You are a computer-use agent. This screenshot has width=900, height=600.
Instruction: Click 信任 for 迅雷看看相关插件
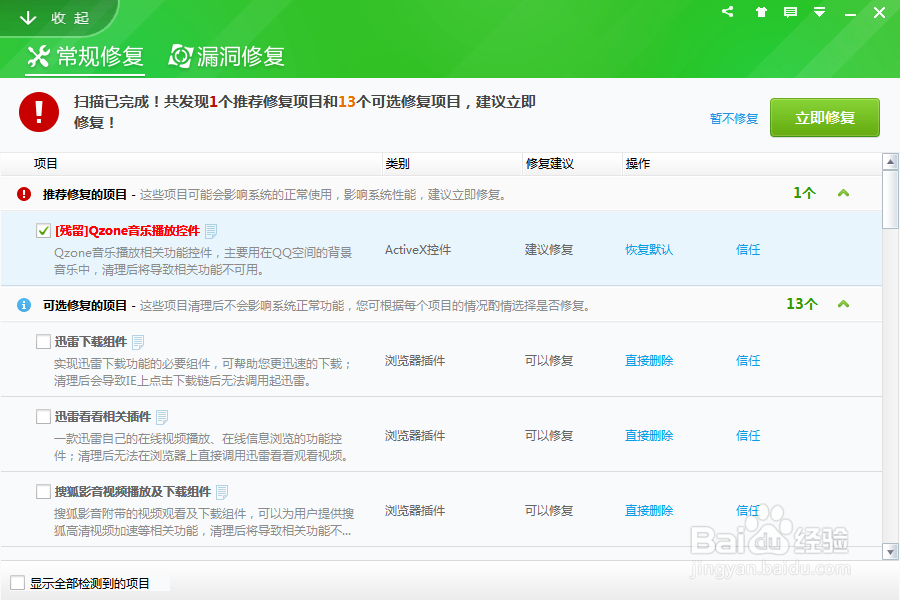(x=748, y=436)
